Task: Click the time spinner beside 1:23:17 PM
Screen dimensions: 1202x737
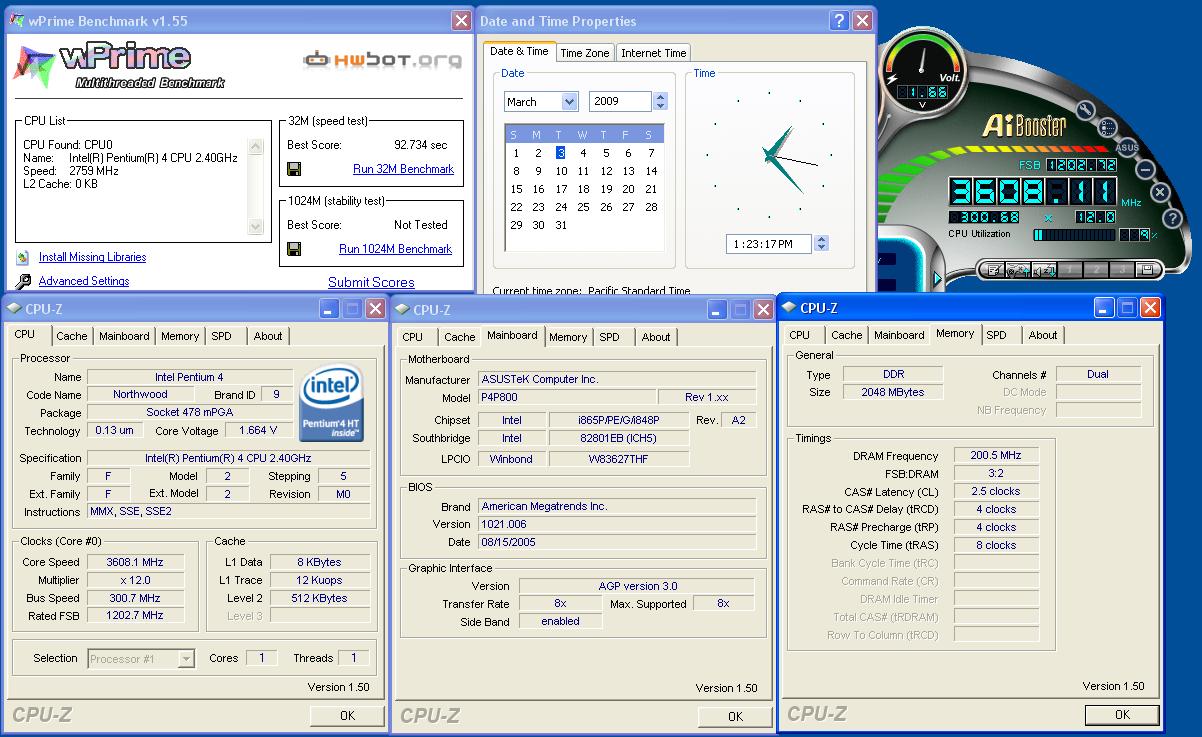Action: tap(822, 243)
